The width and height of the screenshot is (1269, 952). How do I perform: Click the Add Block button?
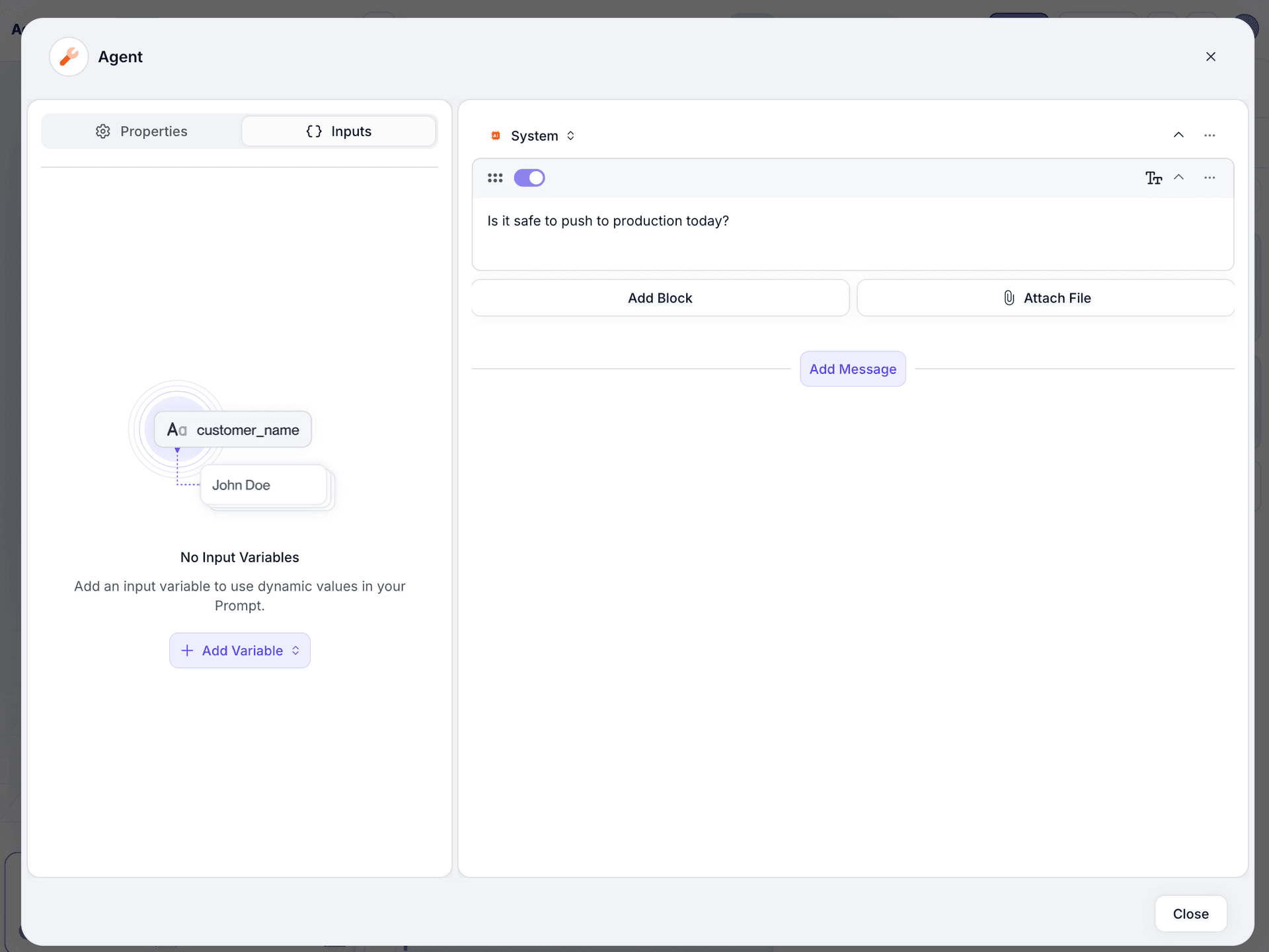660,297
